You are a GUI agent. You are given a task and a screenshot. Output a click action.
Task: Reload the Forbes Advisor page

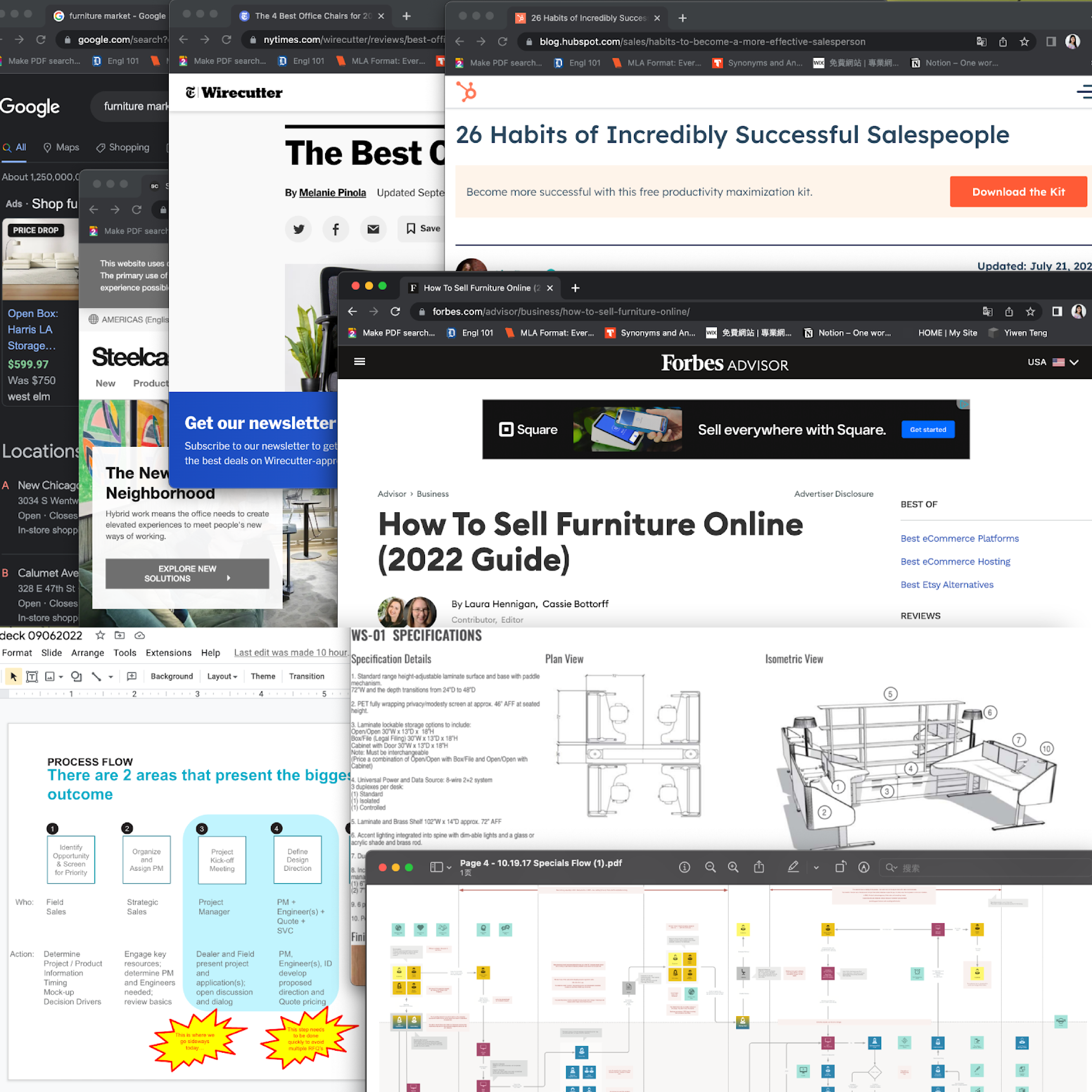point(395,311)
